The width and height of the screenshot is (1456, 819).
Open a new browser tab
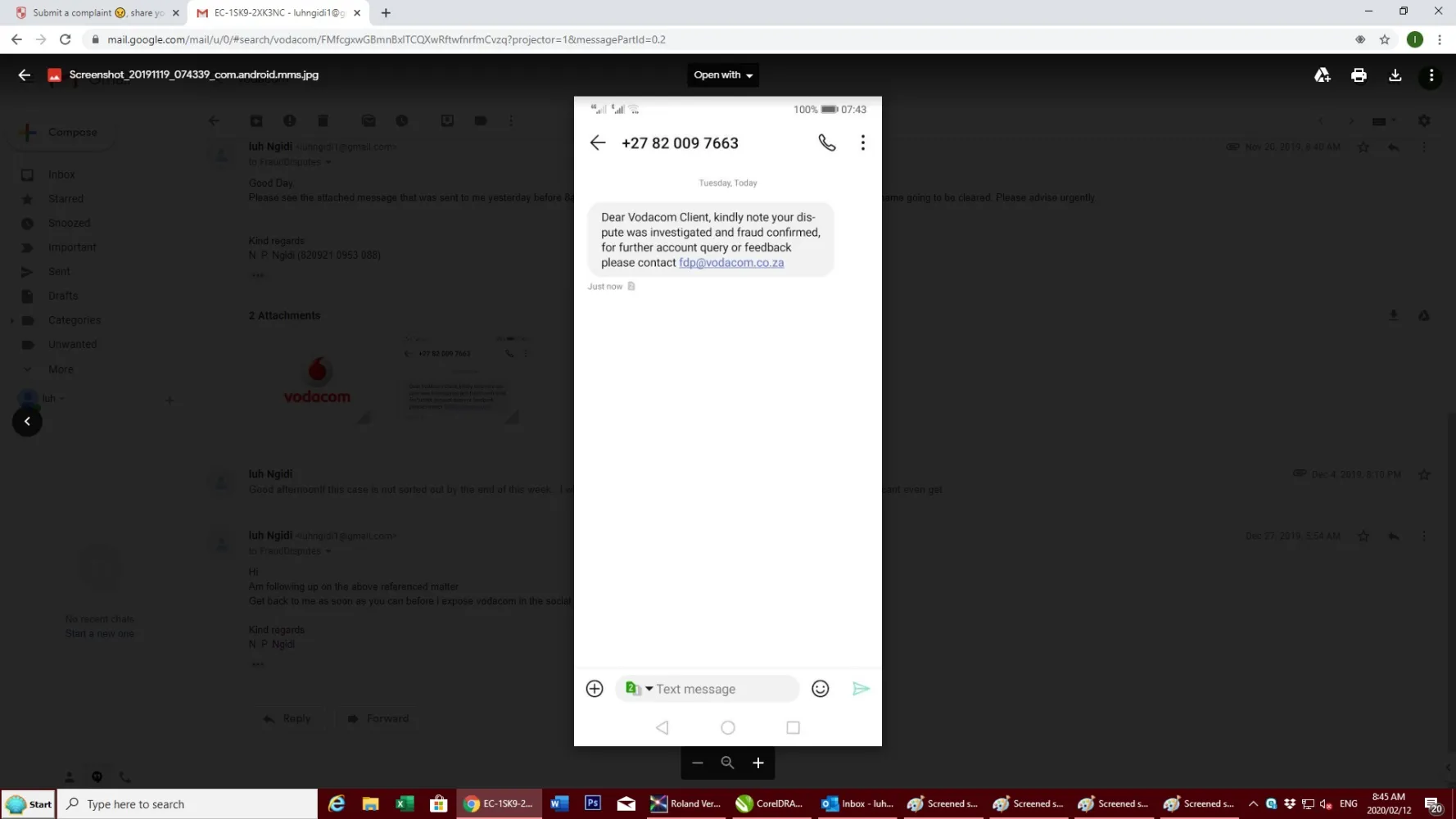click(386, 12)
